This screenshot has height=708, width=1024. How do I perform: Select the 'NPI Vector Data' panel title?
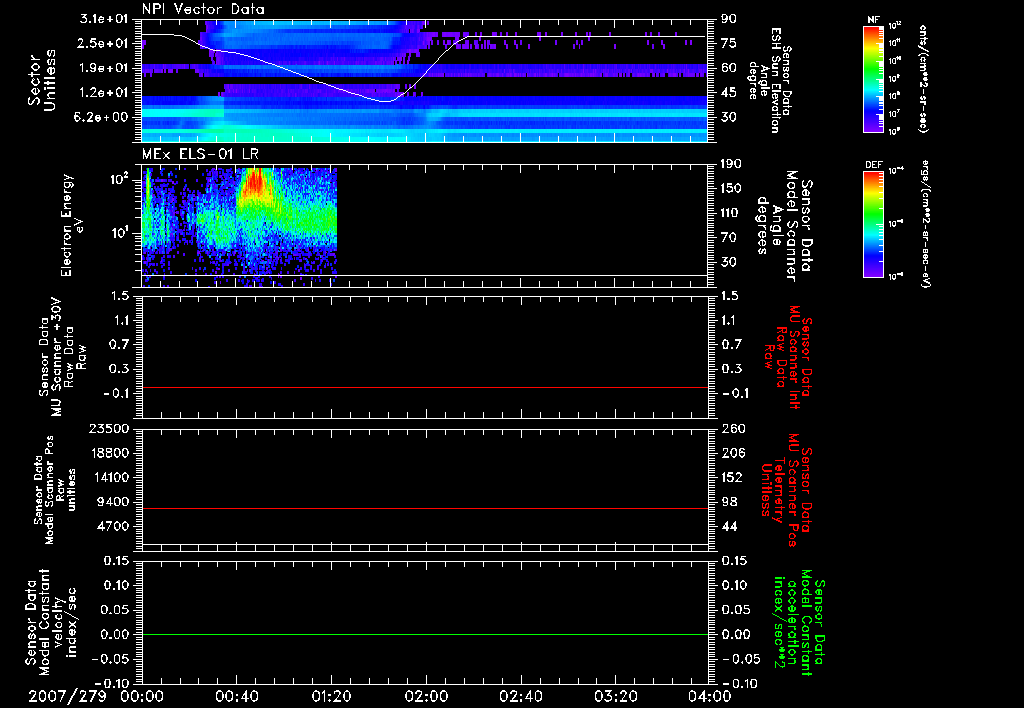coord(203,9)
